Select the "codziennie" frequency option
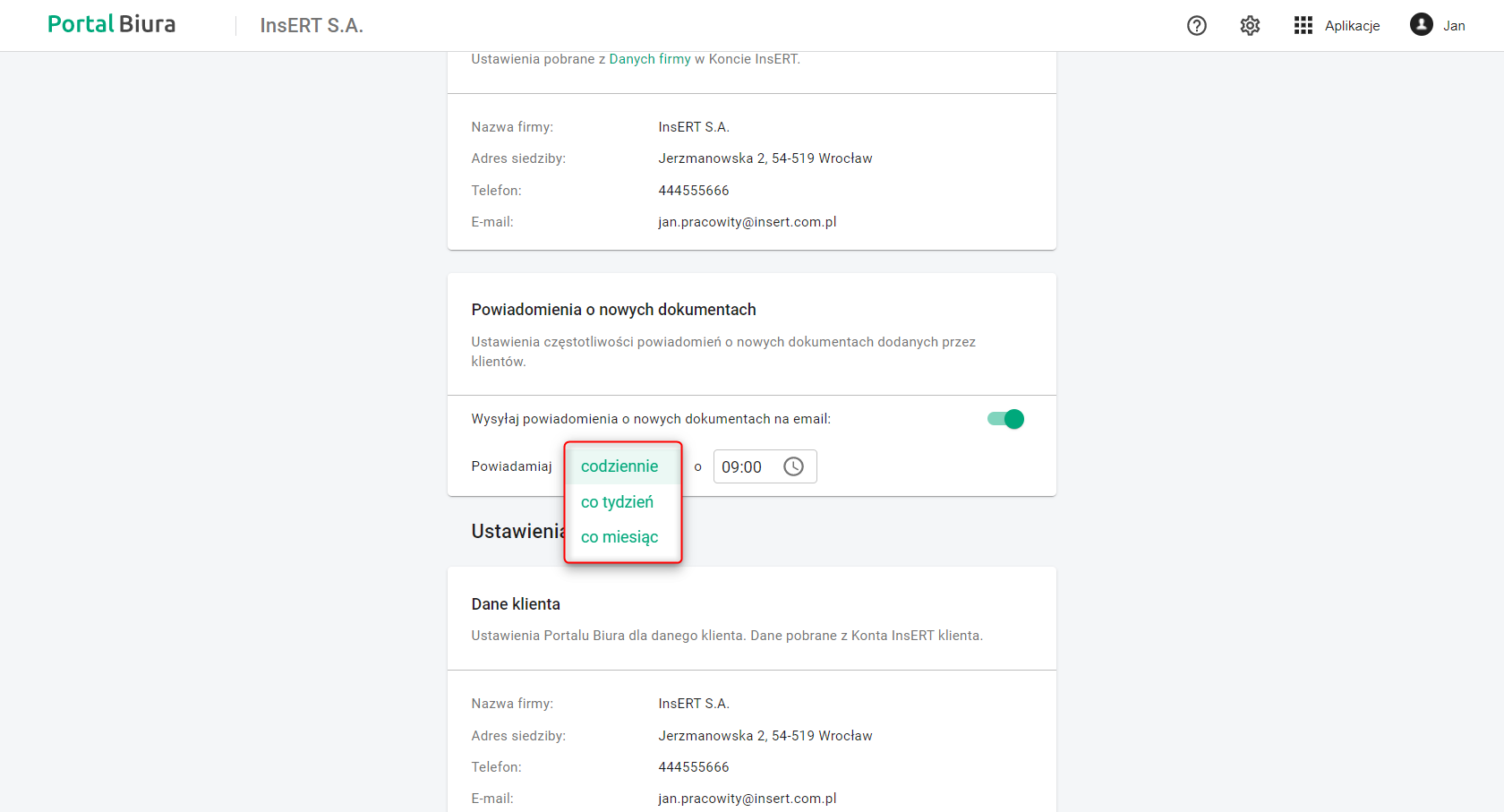The height and width of the screenshot is (812, 1504). point(620,466)
